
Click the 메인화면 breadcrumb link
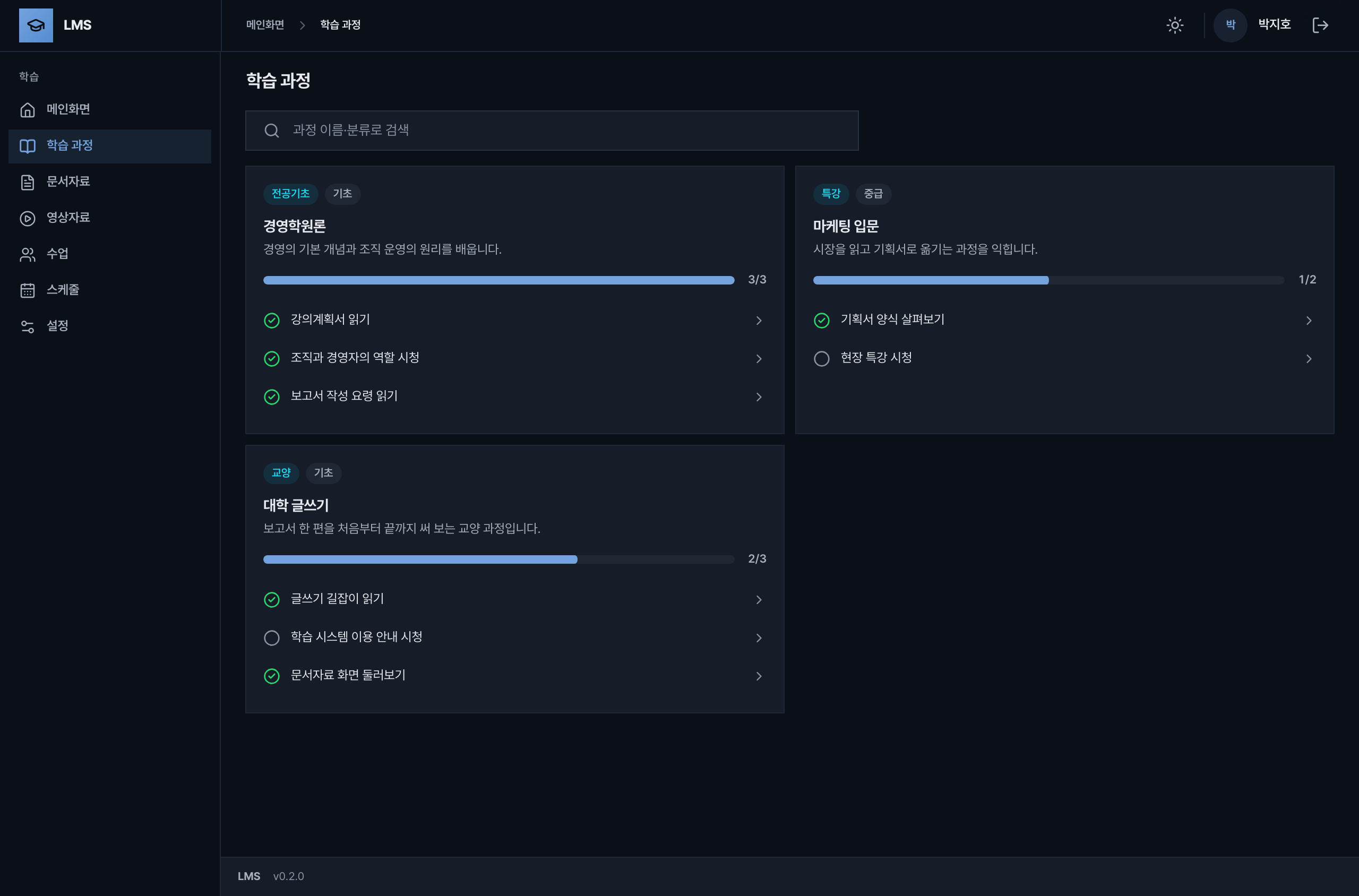265,24
